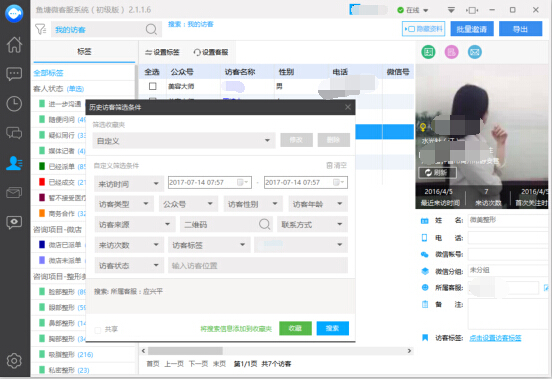Click the 输入访客位置 input field
The width and height of the screenshot is (552, 379).
pos(258,265)
